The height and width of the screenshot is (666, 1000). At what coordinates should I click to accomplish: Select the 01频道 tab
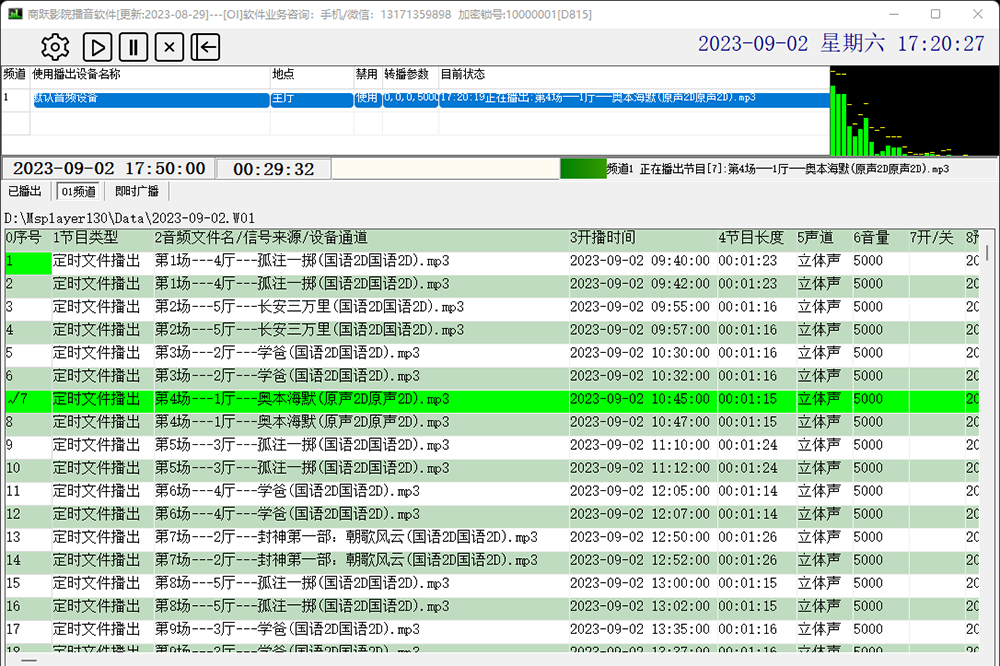(78, 191)
